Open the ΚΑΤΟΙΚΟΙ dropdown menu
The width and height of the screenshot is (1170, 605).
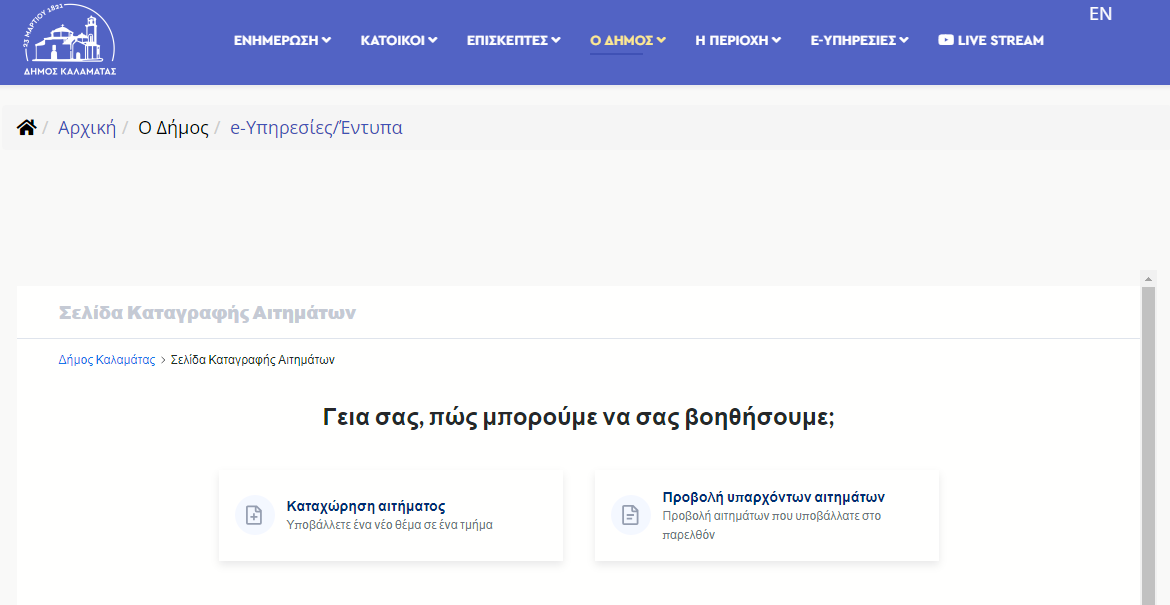(x=399, y=40)
